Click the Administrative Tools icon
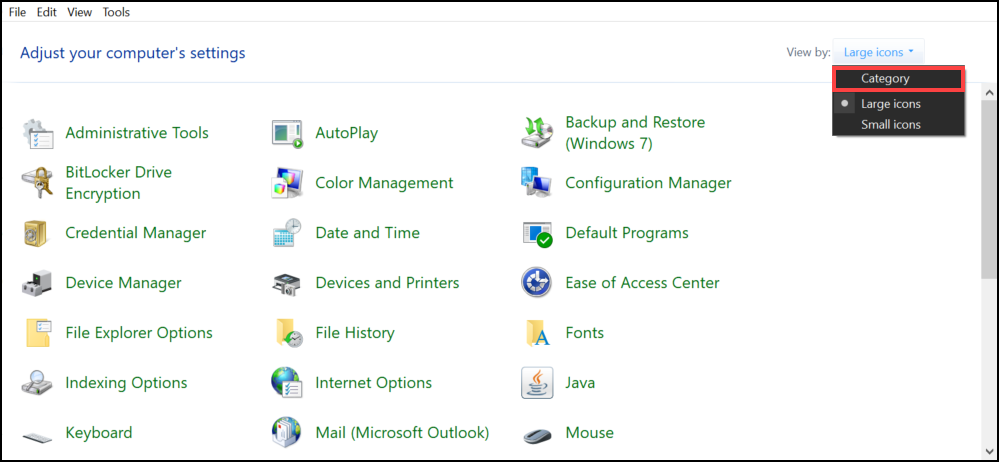Screen dimensions: 999x462 (37, 133)
